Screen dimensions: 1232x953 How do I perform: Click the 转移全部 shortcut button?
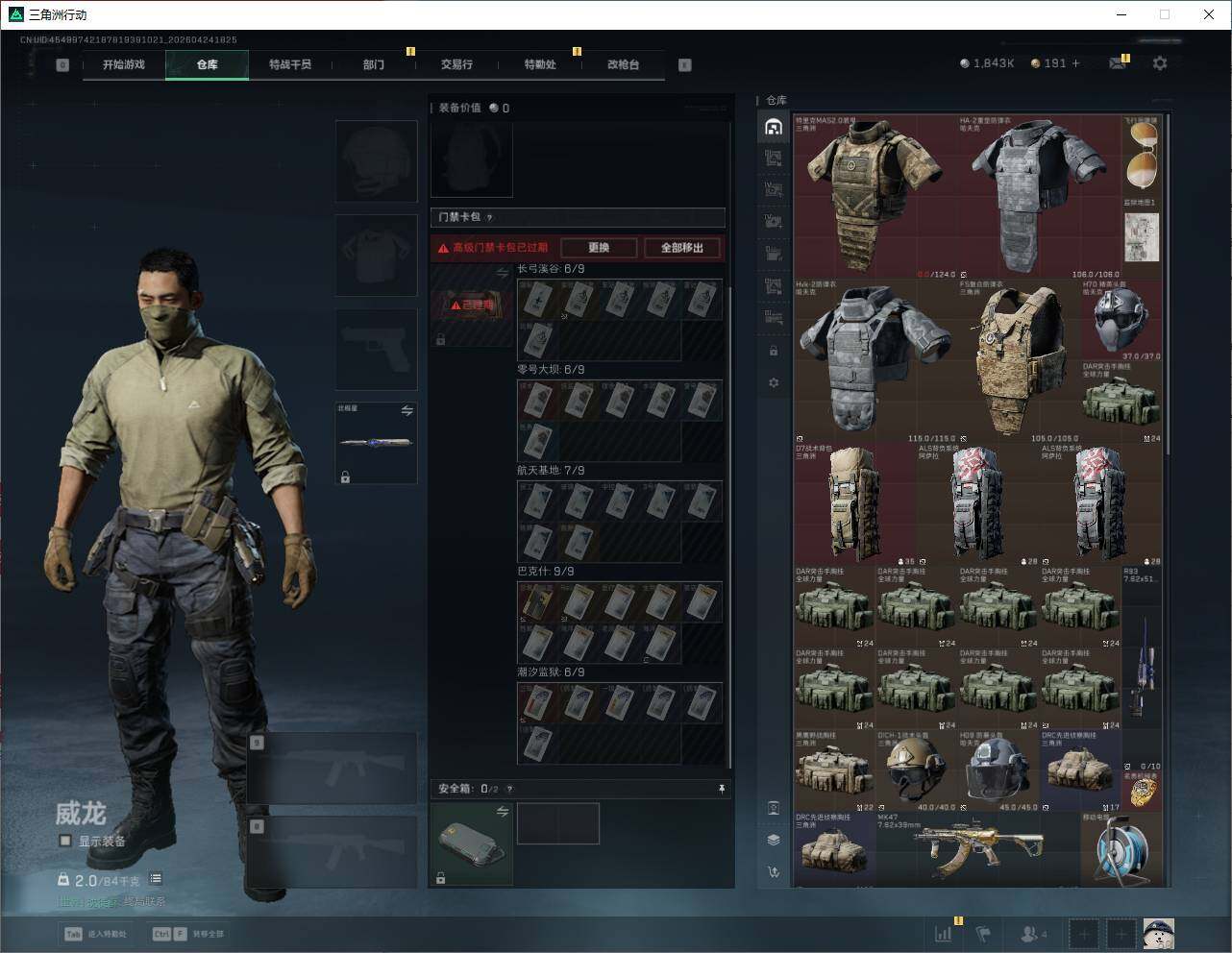click(188, 934)
